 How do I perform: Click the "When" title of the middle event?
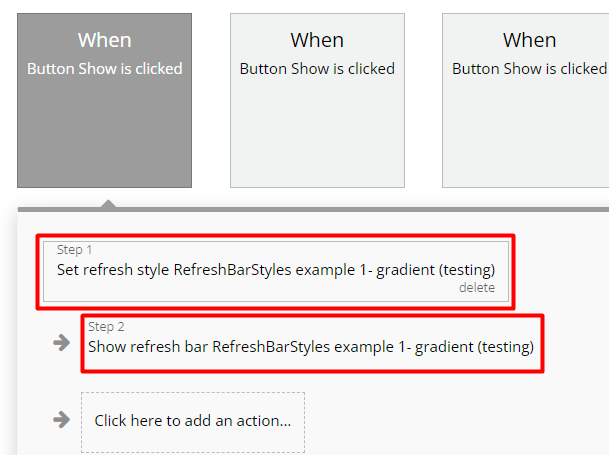(x=317, y=40)
